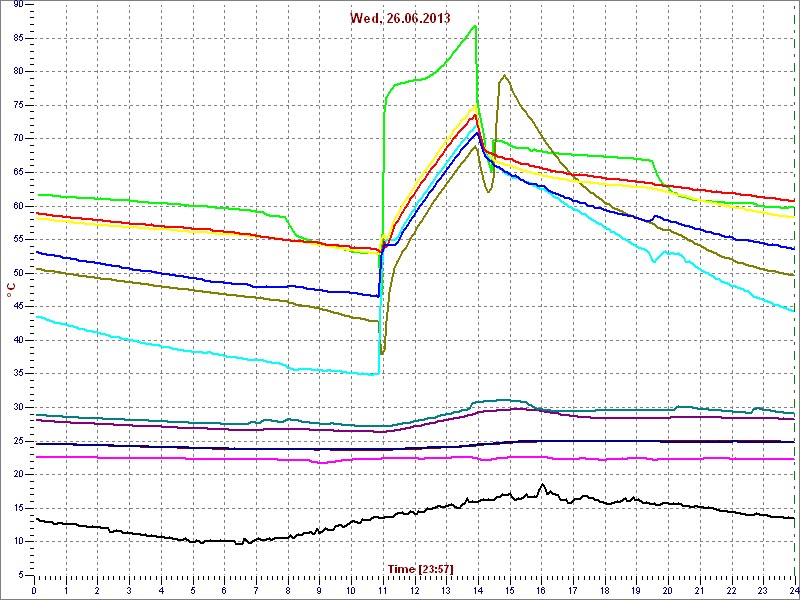Select the 55 label on temperature axis
The image size is (800, 600).
[18, 240]
